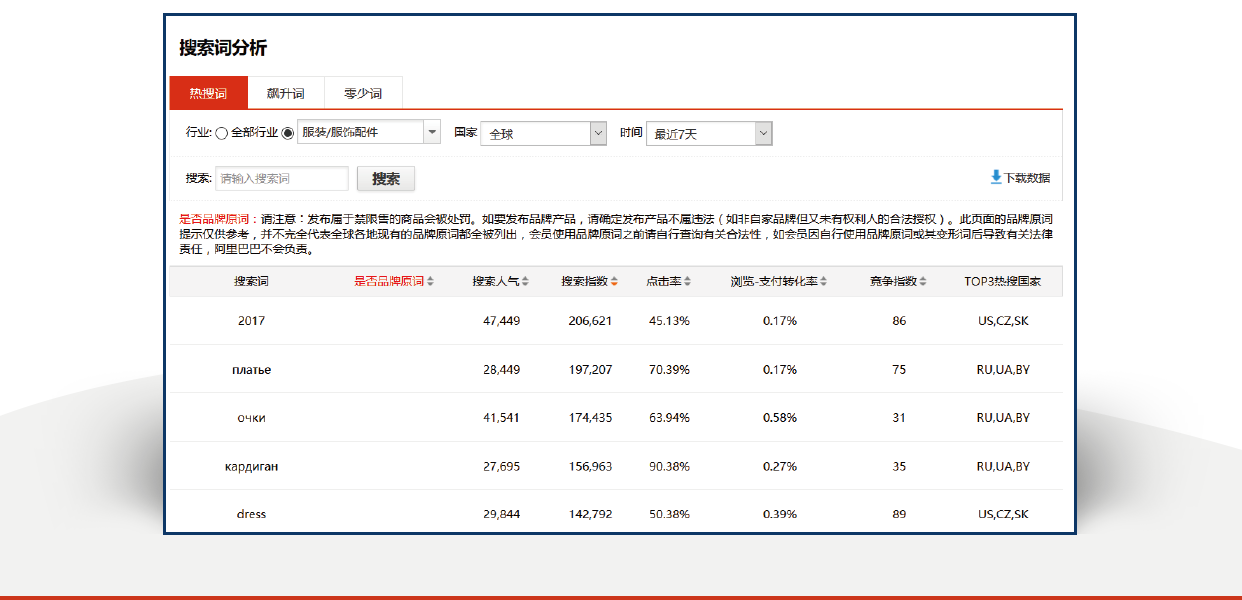Open the 服装/服饰配件 industry dropdown
1242x600 pixels.
[x=369, y=132]
